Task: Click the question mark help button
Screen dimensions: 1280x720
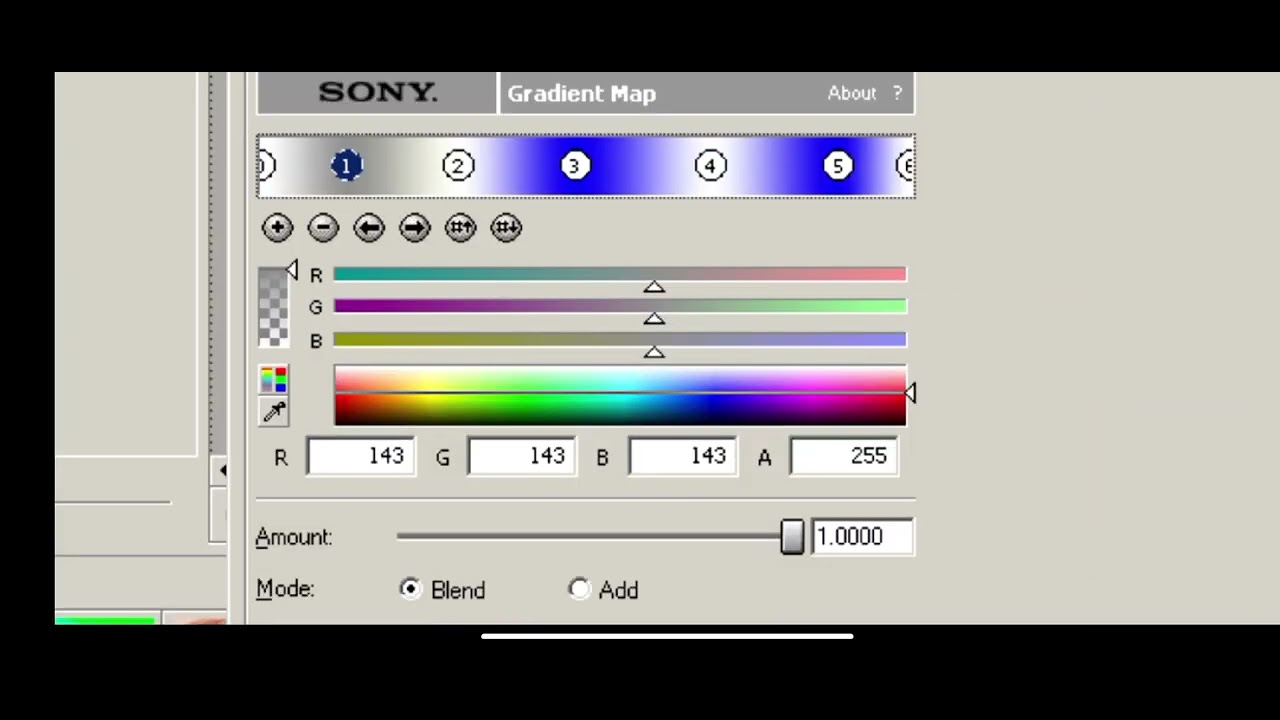Action: [x=897, y=93]
